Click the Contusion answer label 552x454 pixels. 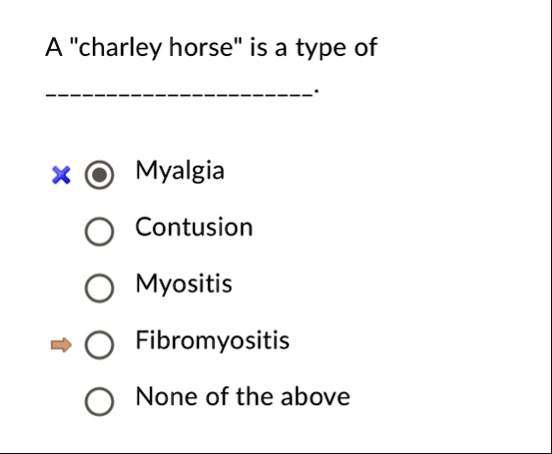tap(194, 227)
